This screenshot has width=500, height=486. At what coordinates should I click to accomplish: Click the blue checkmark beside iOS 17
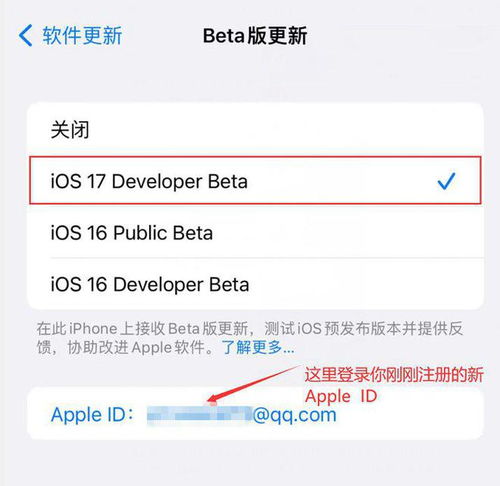[446, 181]
